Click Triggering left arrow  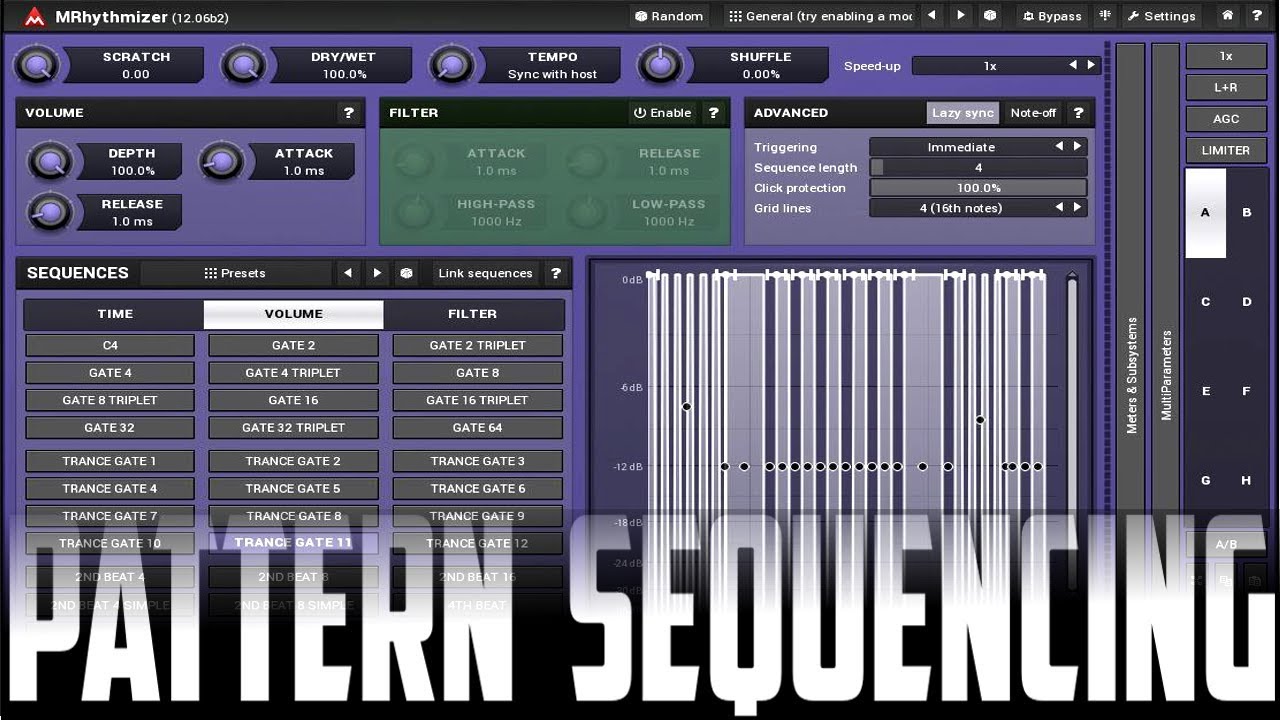click(x=1059, y=147)
